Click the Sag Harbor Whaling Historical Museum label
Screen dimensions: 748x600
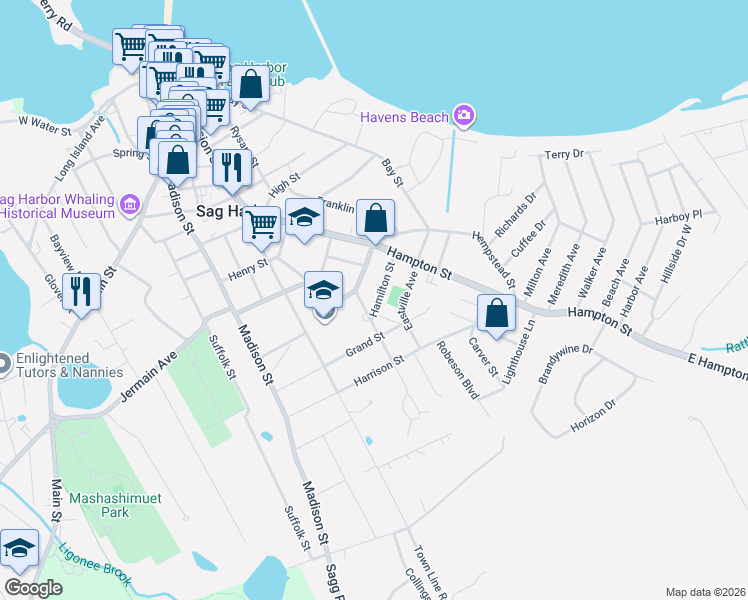[57, 206]
